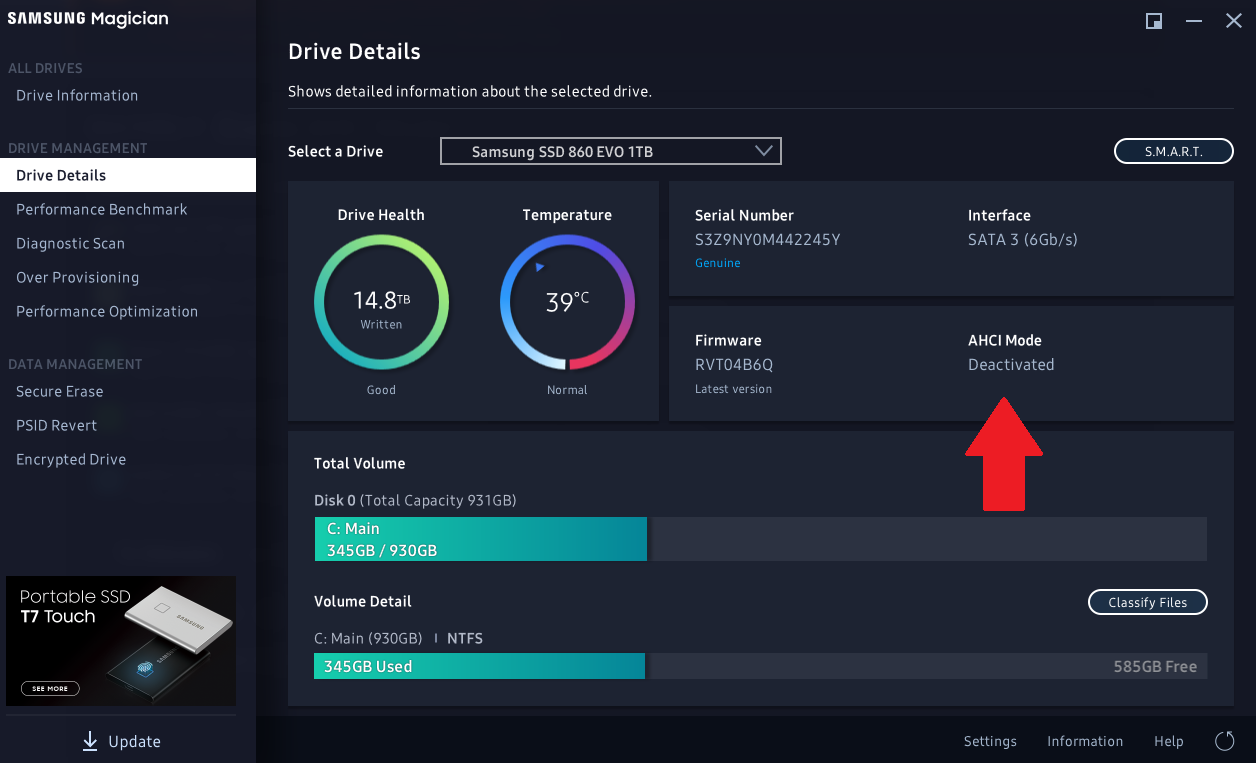Click the SAMSUNG Magician logo
This screenshot has width=1256, height=763.
click(x=88, y=19)
